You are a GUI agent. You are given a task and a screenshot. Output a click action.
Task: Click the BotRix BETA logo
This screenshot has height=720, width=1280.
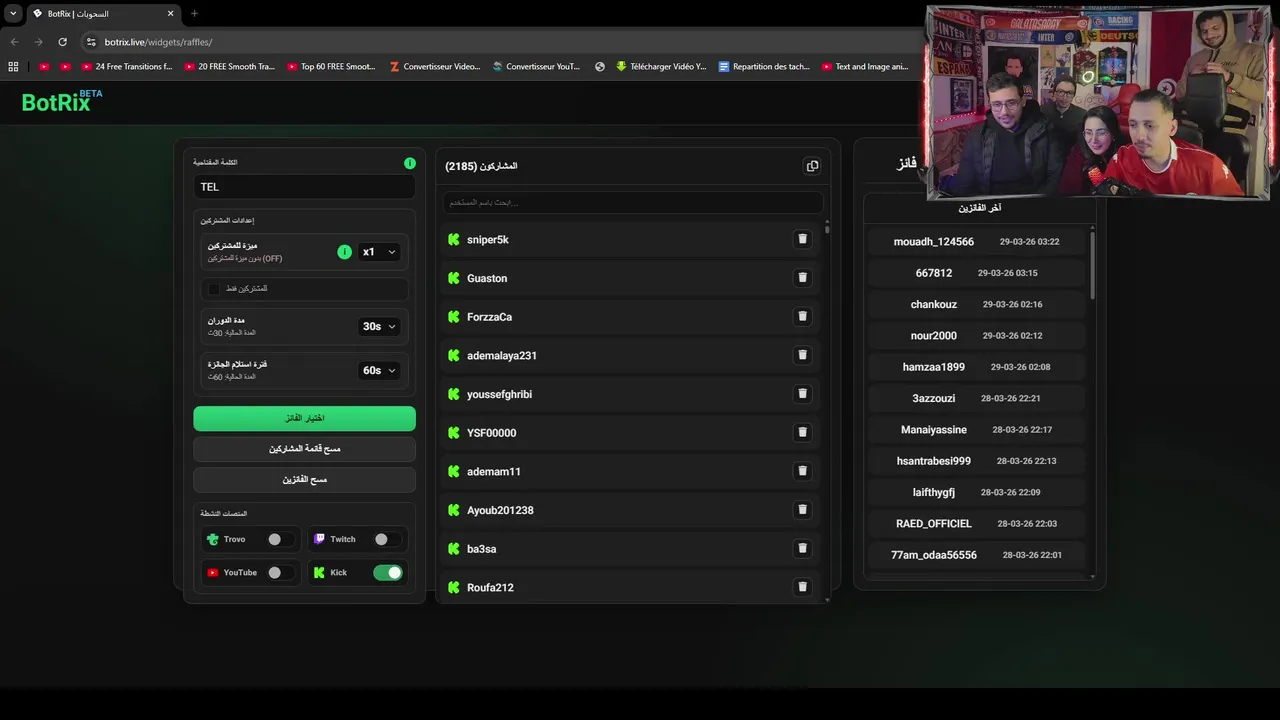[x=62, y=101]
